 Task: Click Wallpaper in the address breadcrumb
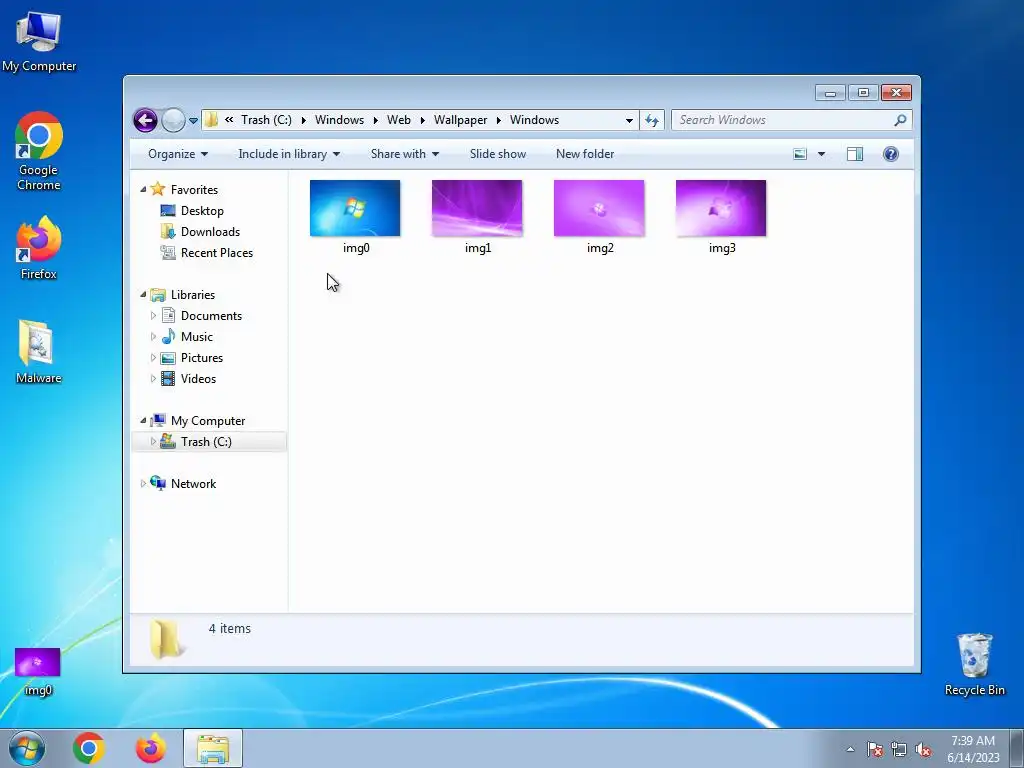460,120
